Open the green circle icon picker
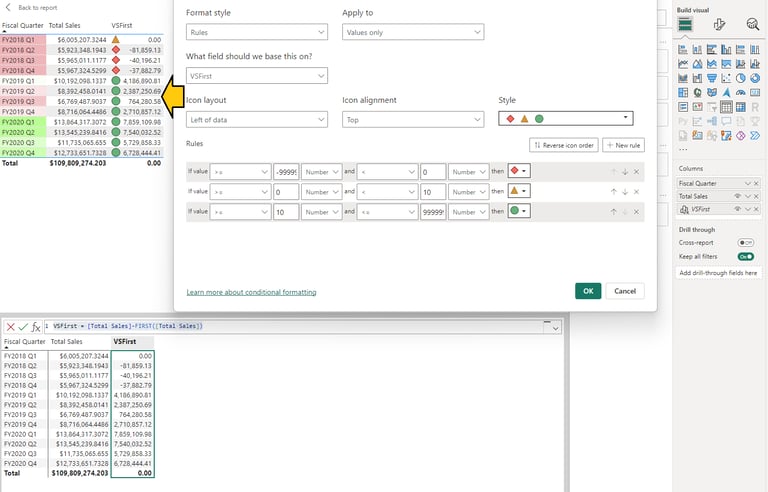Viewport: 768px width, 492px height. (519, 211)
